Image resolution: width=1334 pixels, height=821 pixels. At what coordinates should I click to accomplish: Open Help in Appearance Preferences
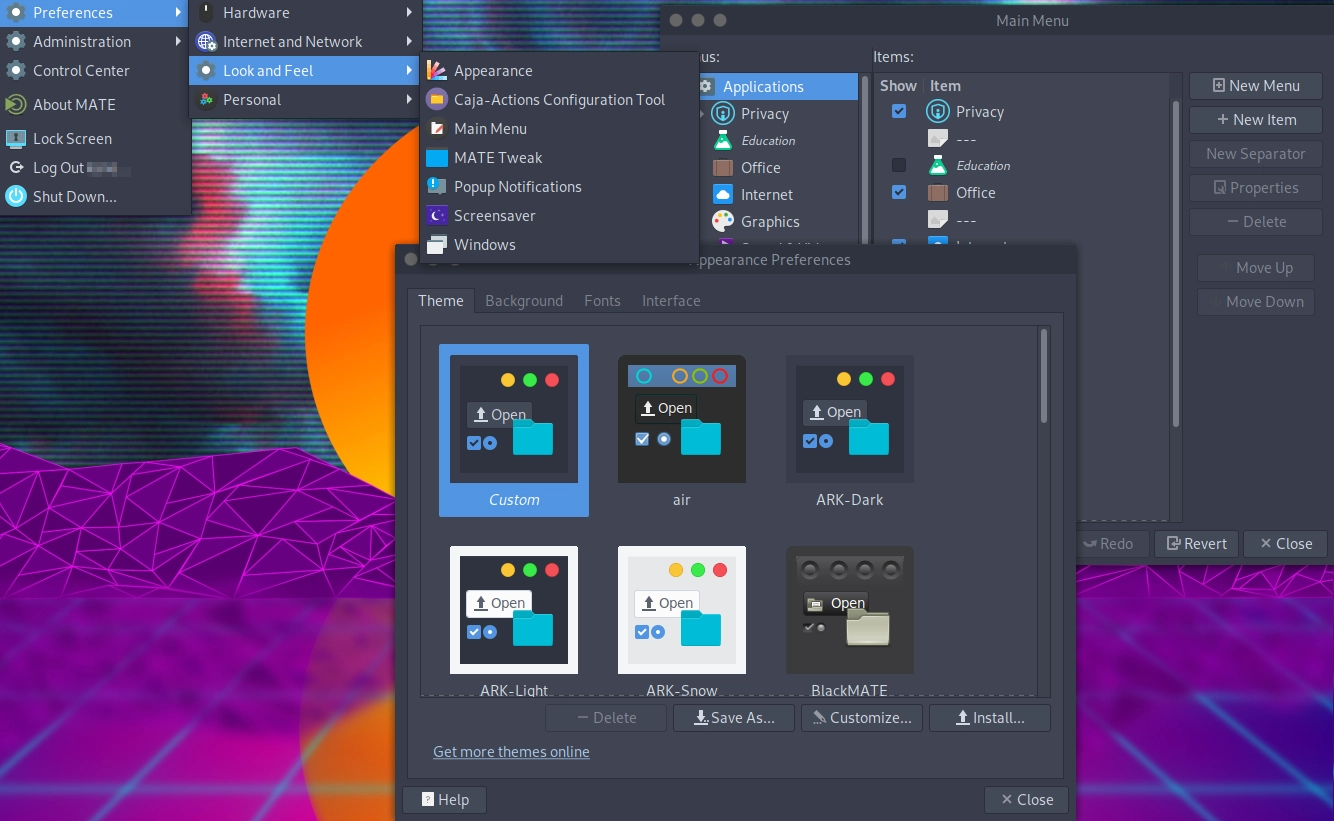coord(445,800)
